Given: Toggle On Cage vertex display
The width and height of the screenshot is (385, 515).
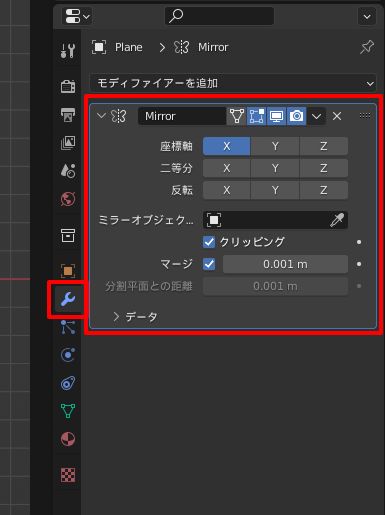Looking at the screenshot, I should click(x=237, y=116).
